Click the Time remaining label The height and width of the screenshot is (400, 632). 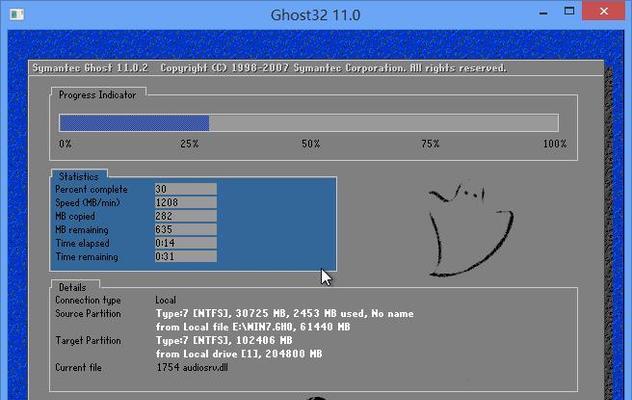coord(87,257)
